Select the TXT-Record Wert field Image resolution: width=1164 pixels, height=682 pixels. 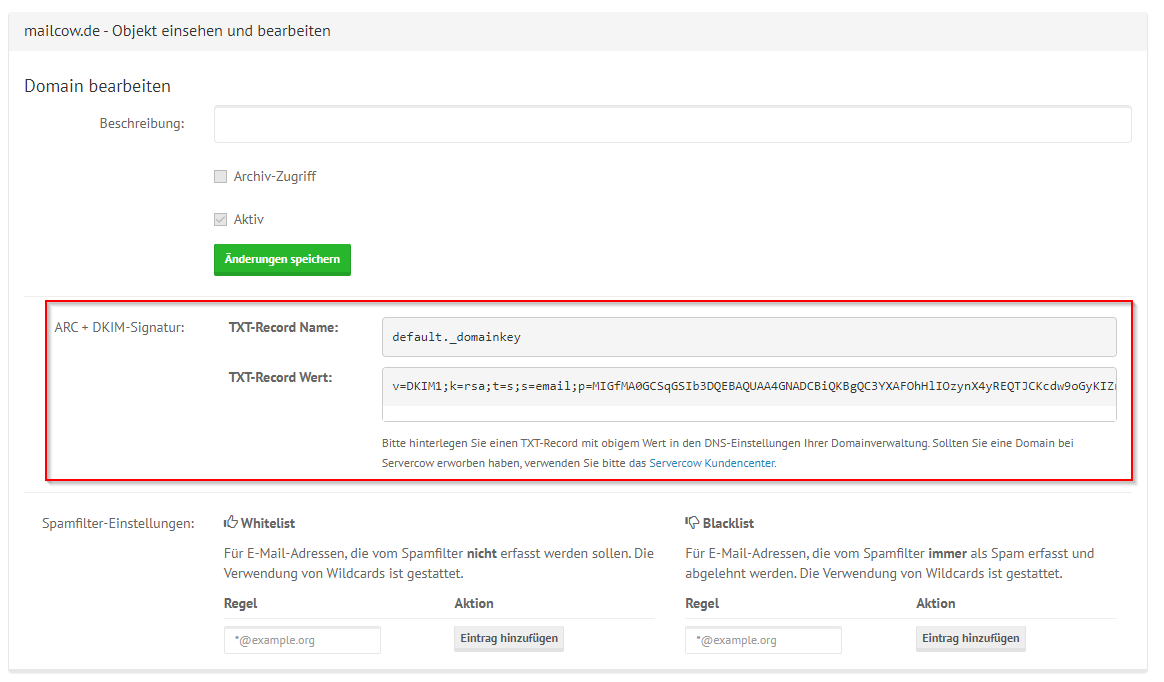click(x=748, y=392)
